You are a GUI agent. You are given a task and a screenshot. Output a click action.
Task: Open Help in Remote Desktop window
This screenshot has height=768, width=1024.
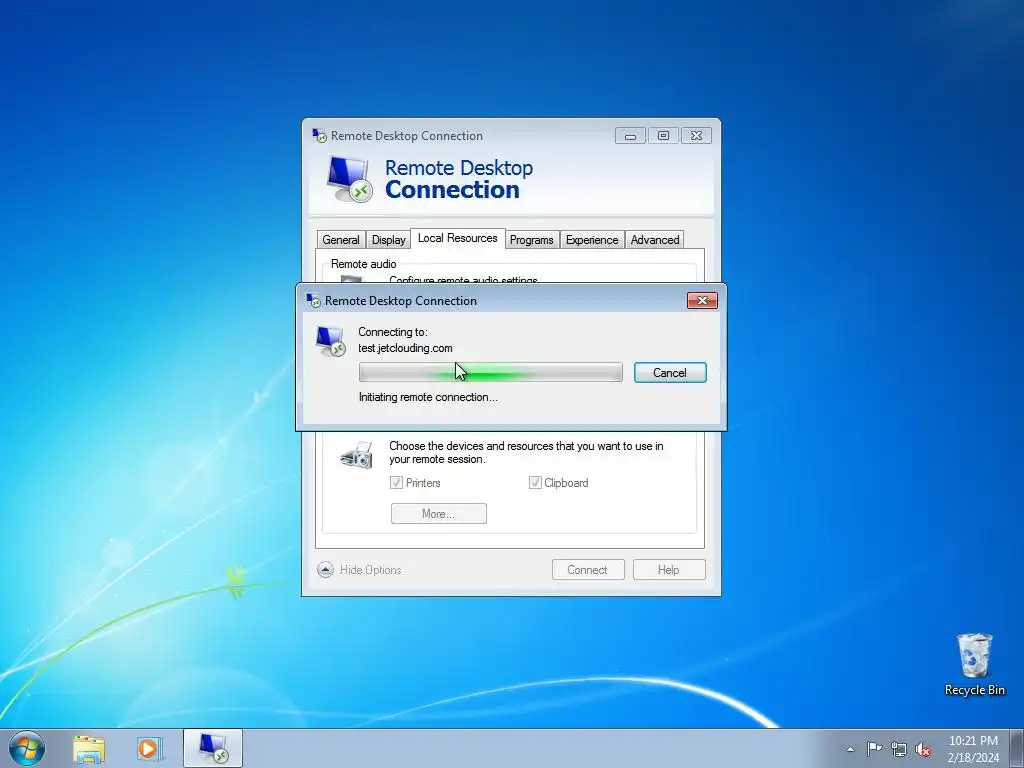[x=669, y=569]
